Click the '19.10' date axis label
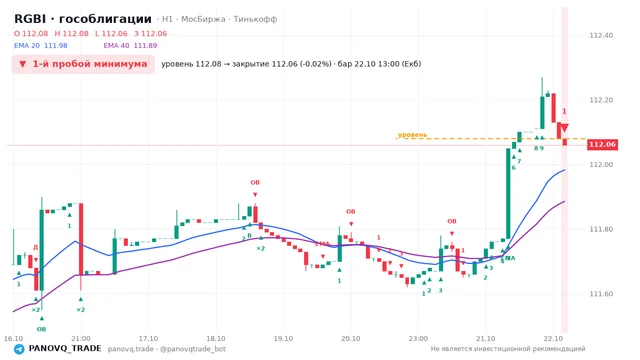Image resolution: width=640 pixels, height=360 pixels. coord(283,339)
